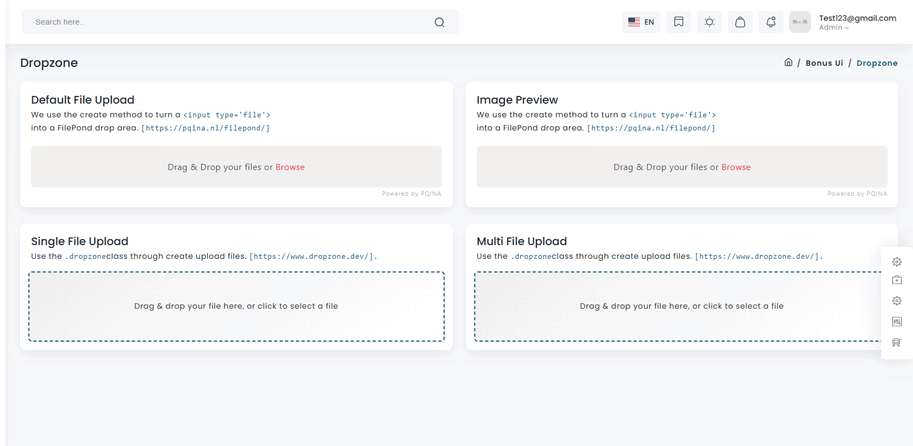Open the EN language dropdown
913x446 pixels.
[x=641, y=22]
